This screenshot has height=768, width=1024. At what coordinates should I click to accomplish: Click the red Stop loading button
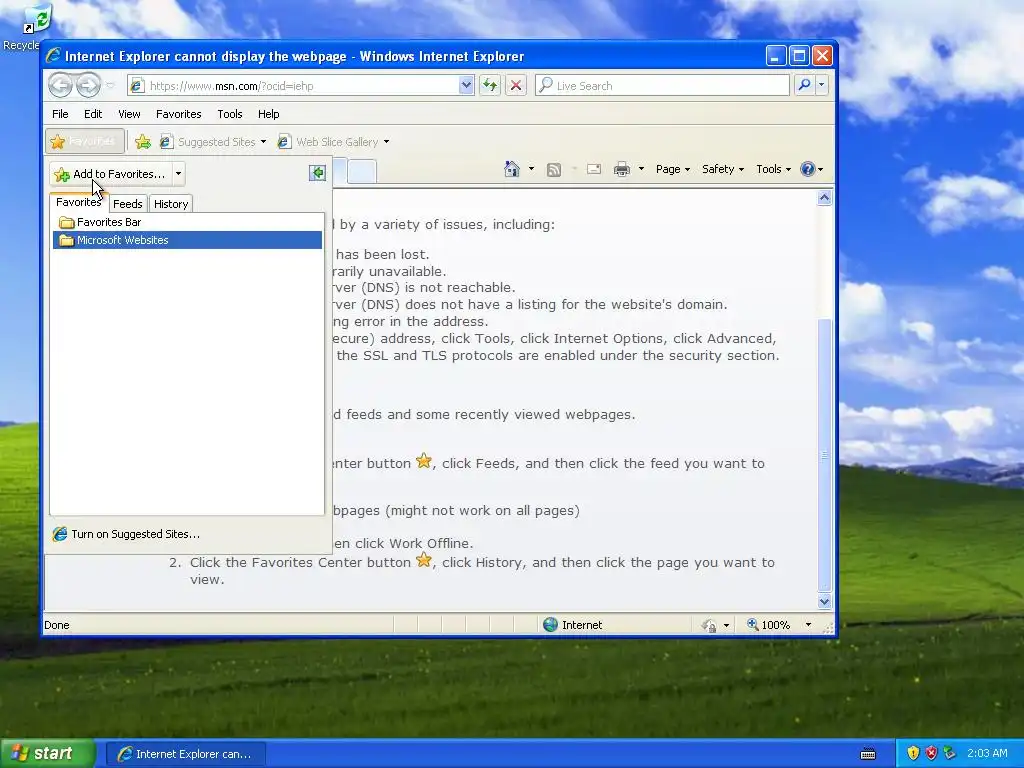(x=516, y=86)
